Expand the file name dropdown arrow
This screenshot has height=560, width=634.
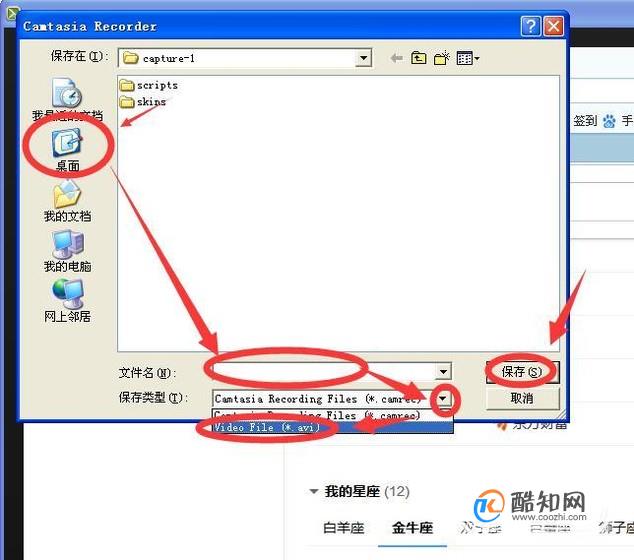(x=443, y=371)
